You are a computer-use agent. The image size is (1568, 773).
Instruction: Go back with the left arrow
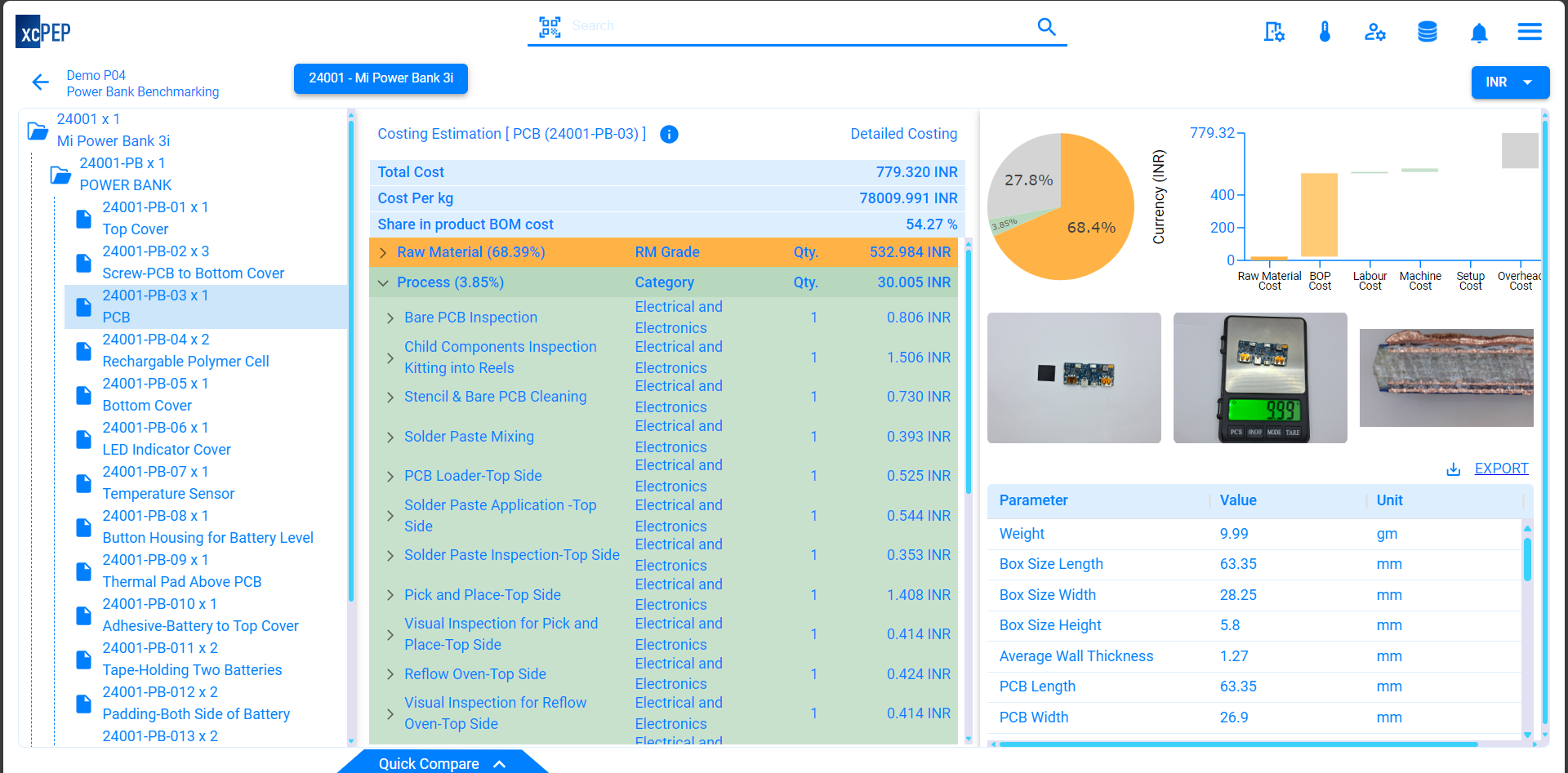coord(40,82)
